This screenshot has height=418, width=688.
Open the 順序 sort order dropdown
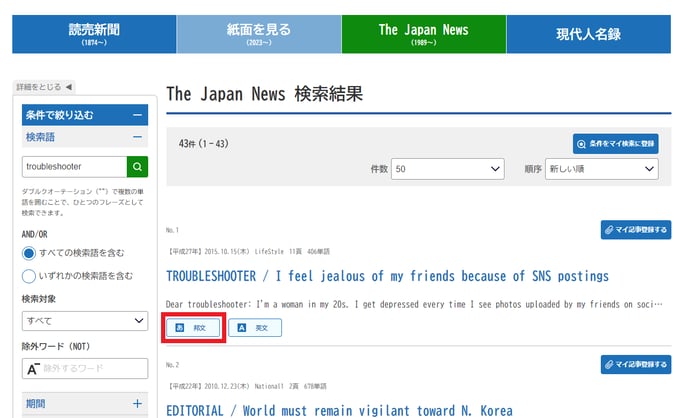(x=602, y=170)
